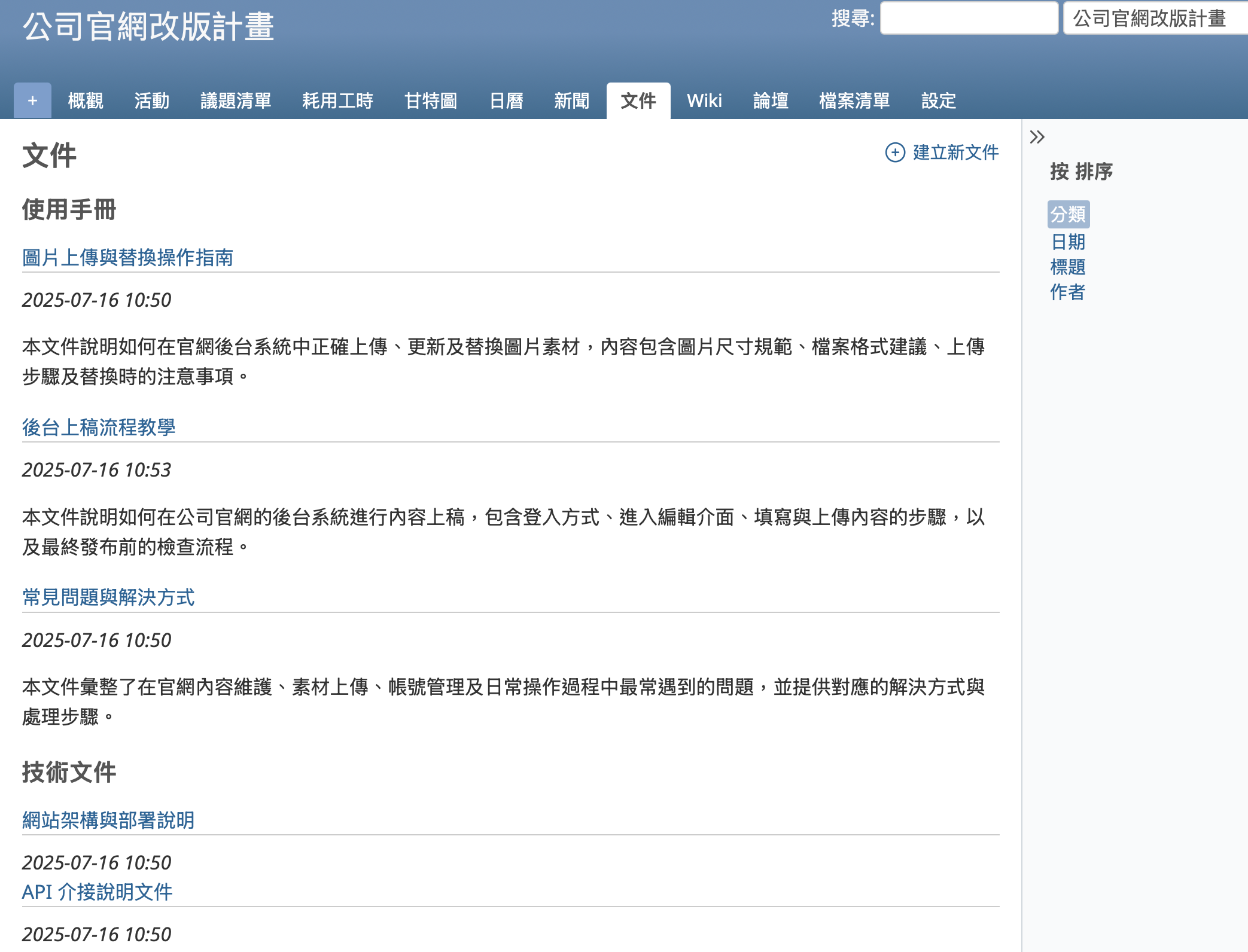Open document 網站架構與部署說明
This screenshot has height=952, width=1248.
point(108,820)
